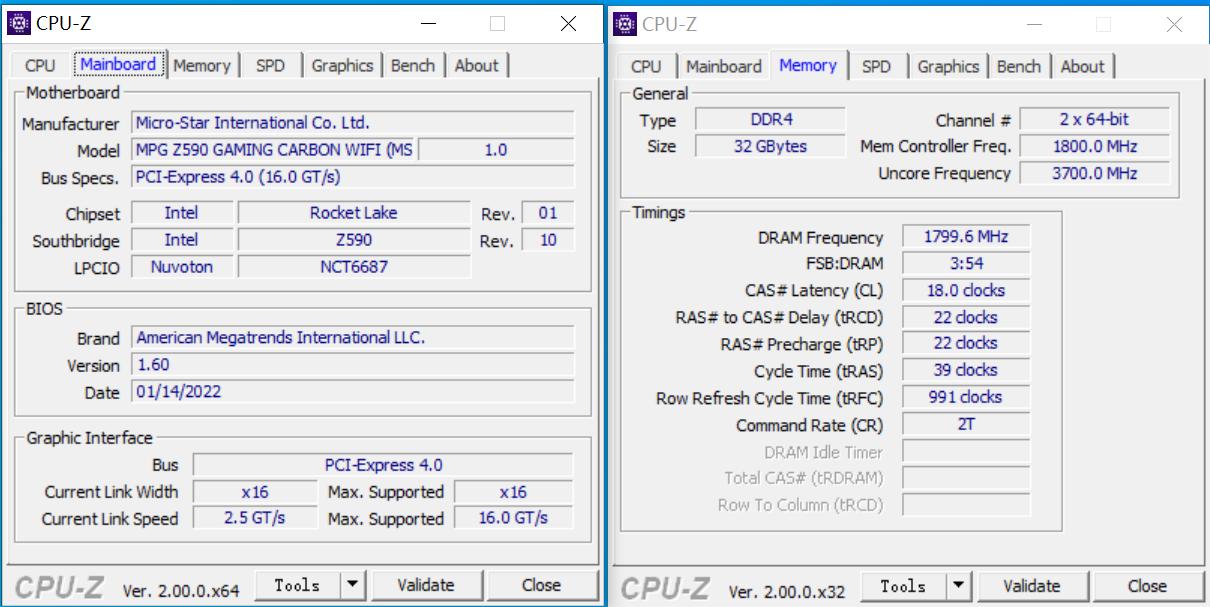Close the Mainboard CPU-Z window with the title bar X
Image resolution: width=1210 pixels, height=607 pixels.
[568, 23]
